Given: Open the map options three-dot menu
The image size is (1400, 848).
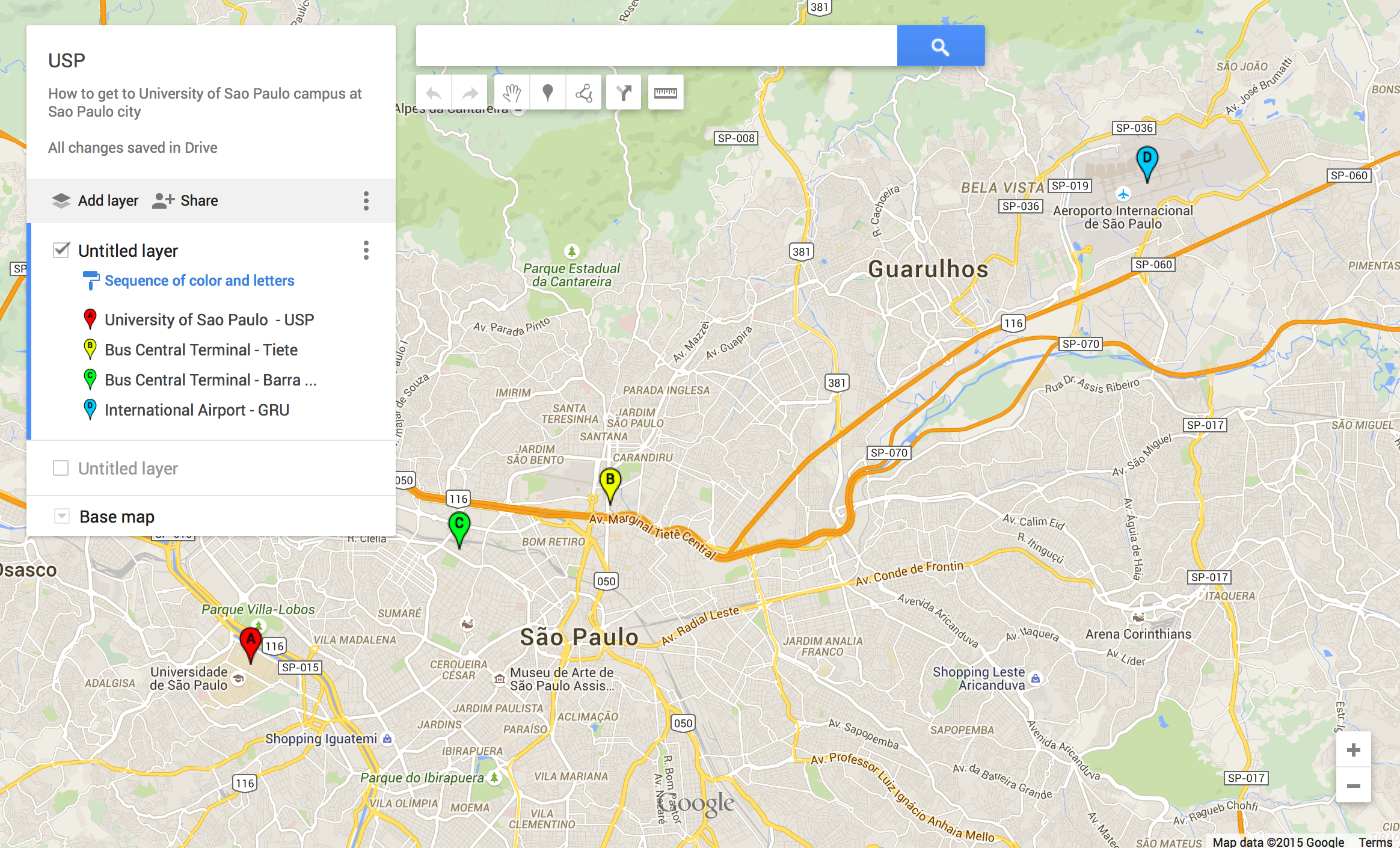Looking at the screenshot, I should [366, 200].
